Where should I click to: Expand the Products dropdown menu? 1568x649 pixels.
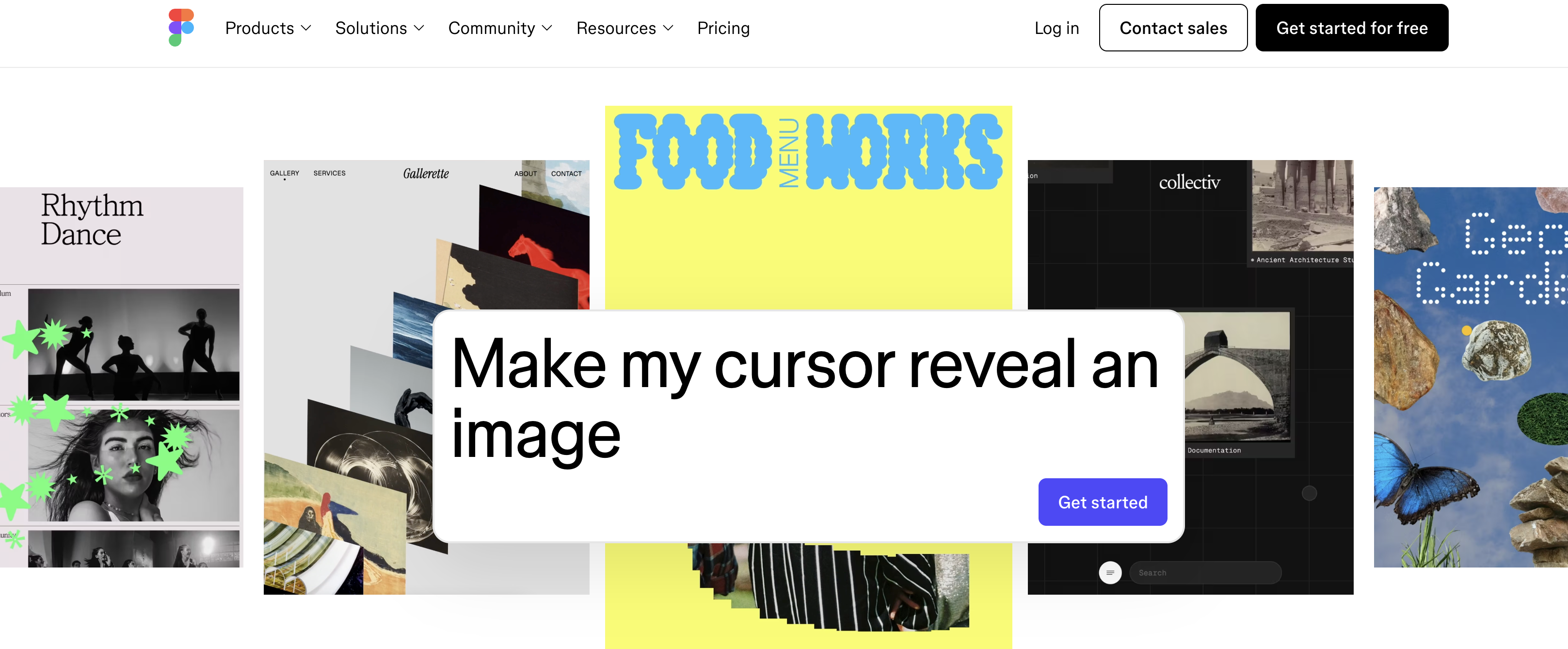[x=268, y=28]
